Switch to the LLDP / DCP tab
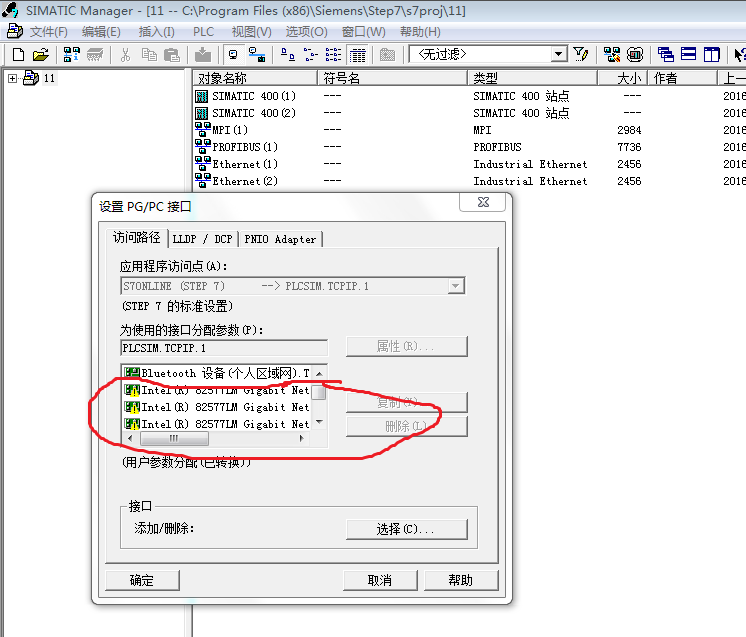 coord(202,239)
